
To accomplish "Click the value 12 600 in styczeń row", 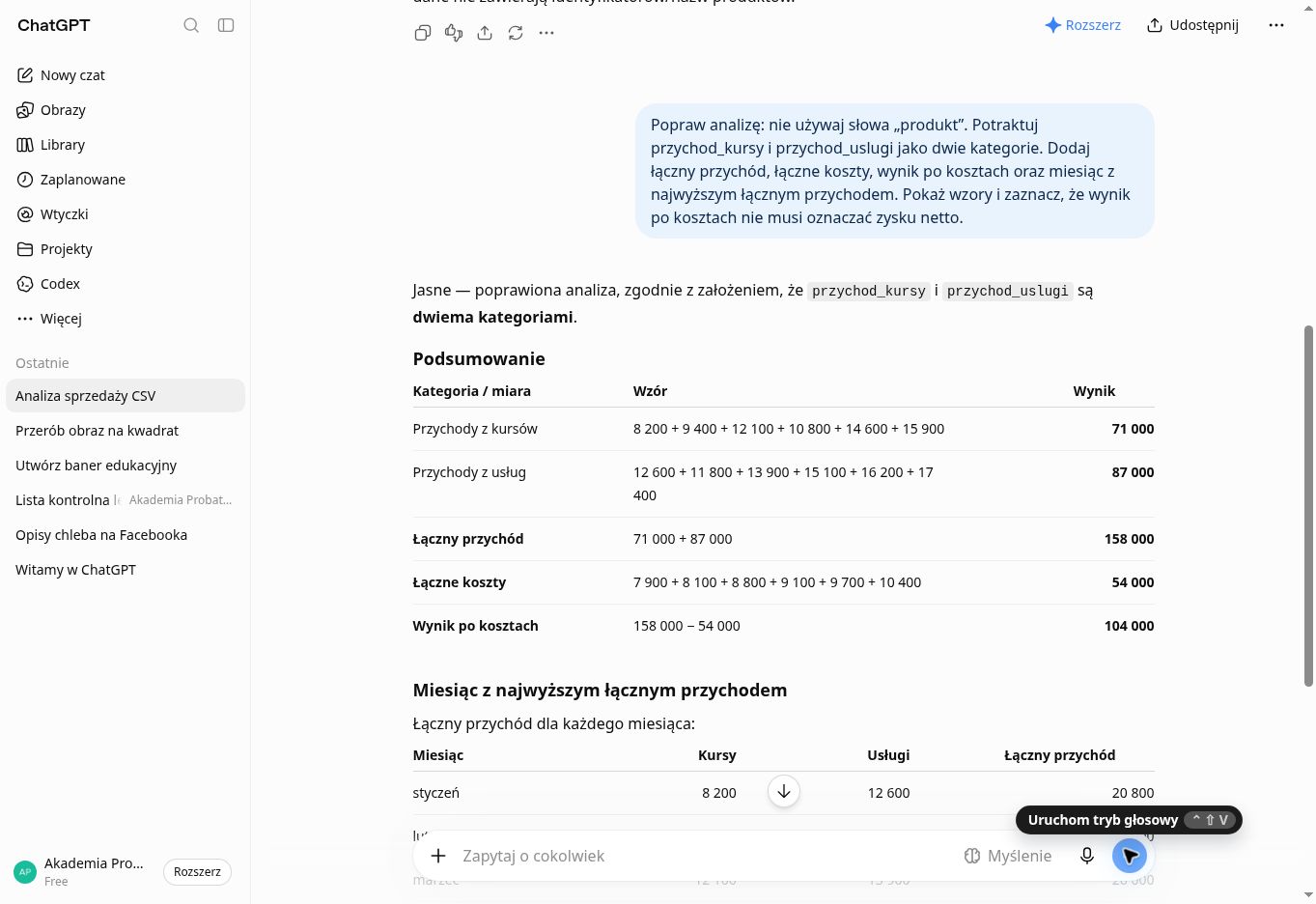I will click(x=888, y=793).
